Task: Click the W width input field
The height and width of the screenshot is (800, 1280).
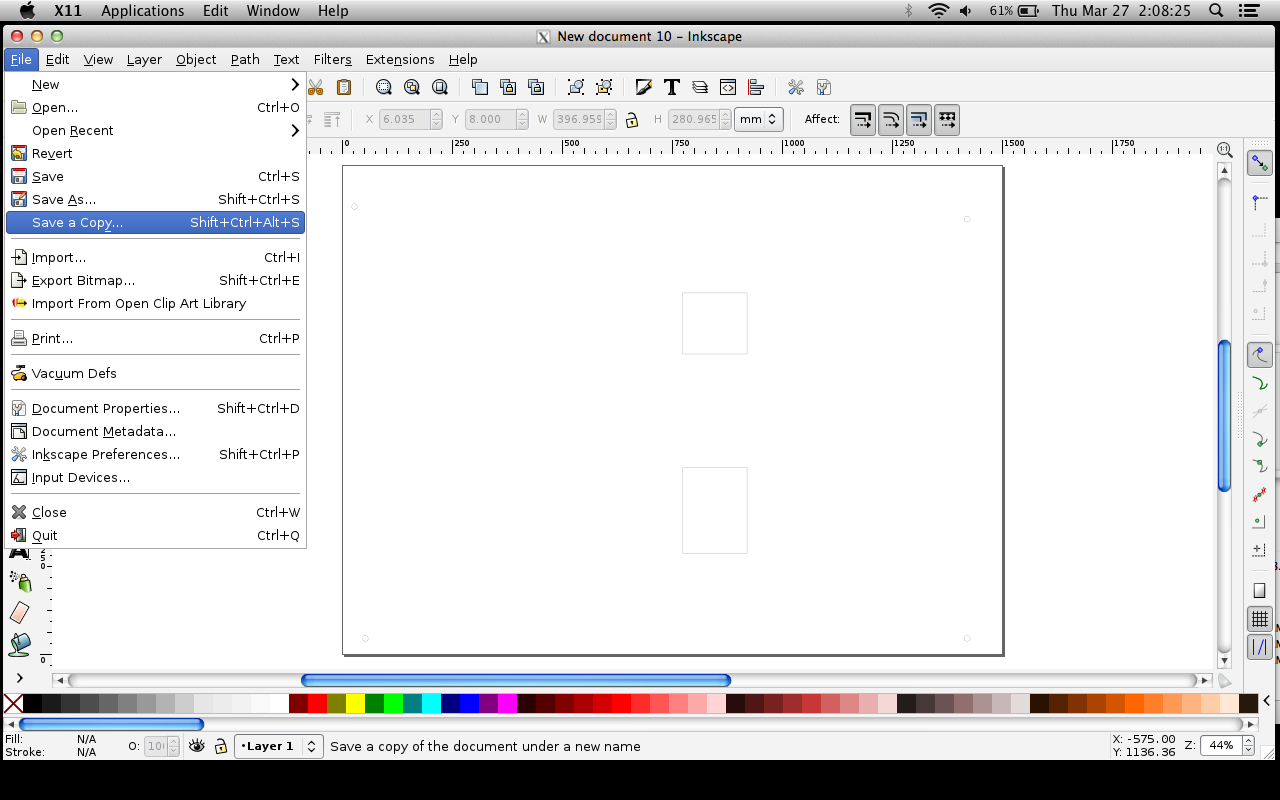Action: pyautogui.click(x=579, y=119)
